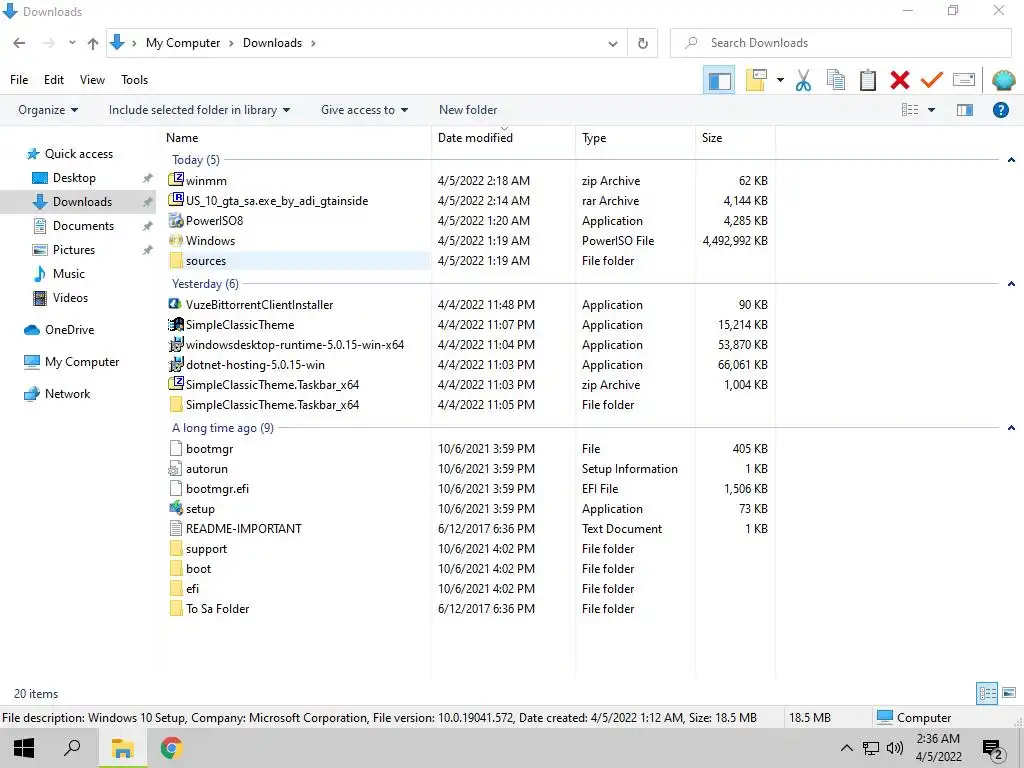Click the New folder button
The image size is (1024, 768).
click(468, 110)
